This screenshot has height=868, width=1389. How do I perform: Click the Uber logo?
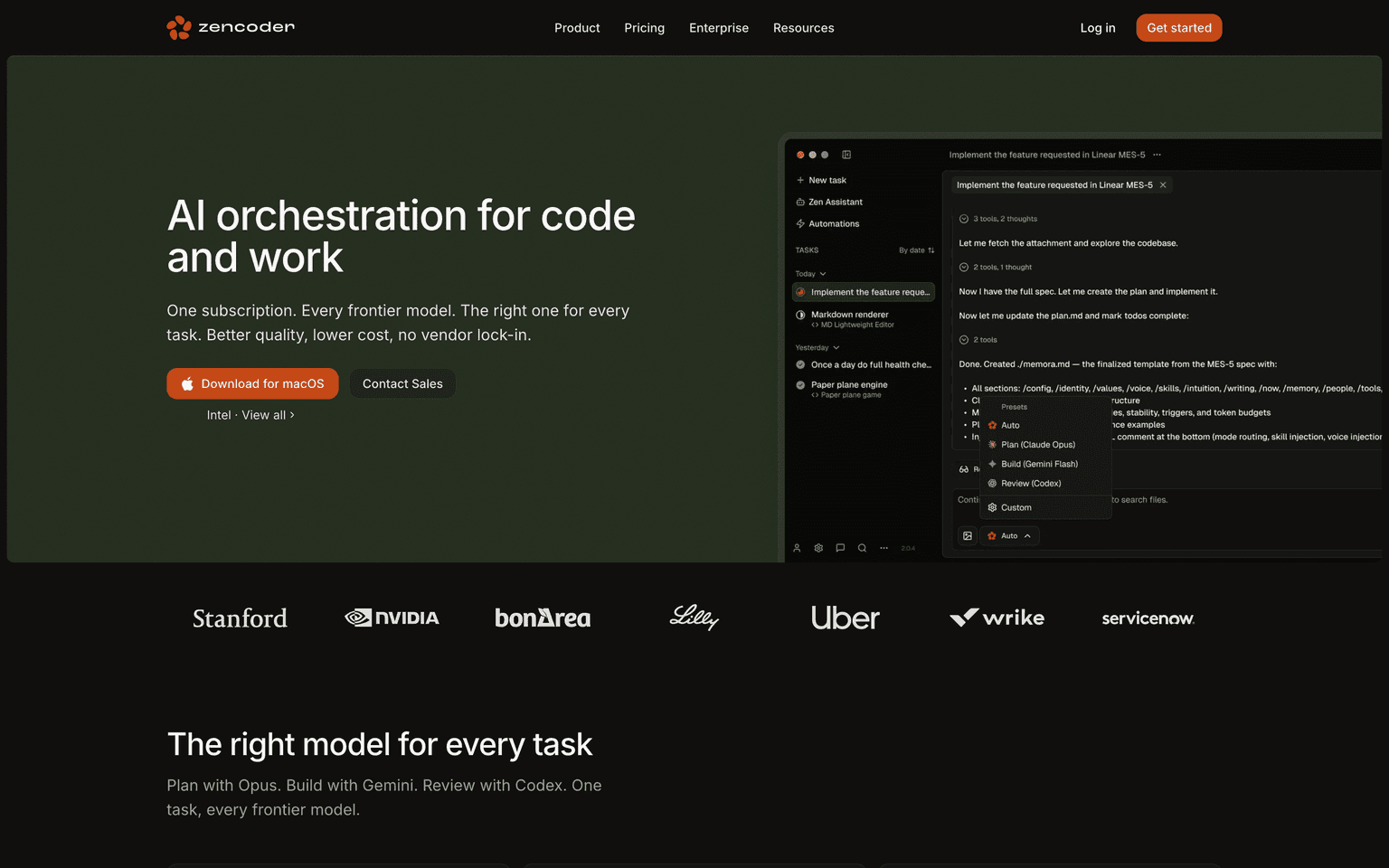pos(845,618)
